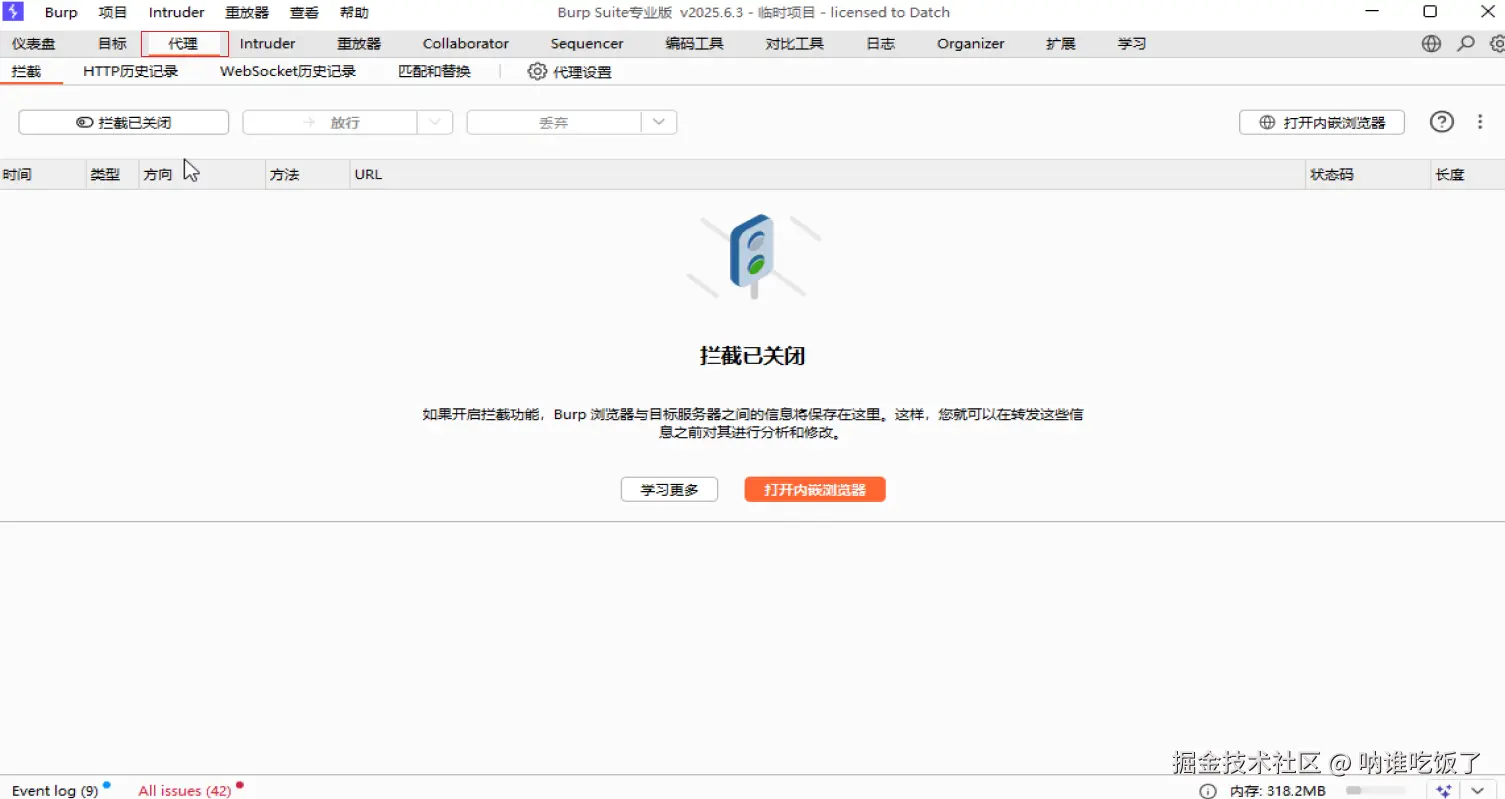Click the Burp Suite lightning logo icon
The height and width of the screenshot is (799, 1505).
[13, 12]
